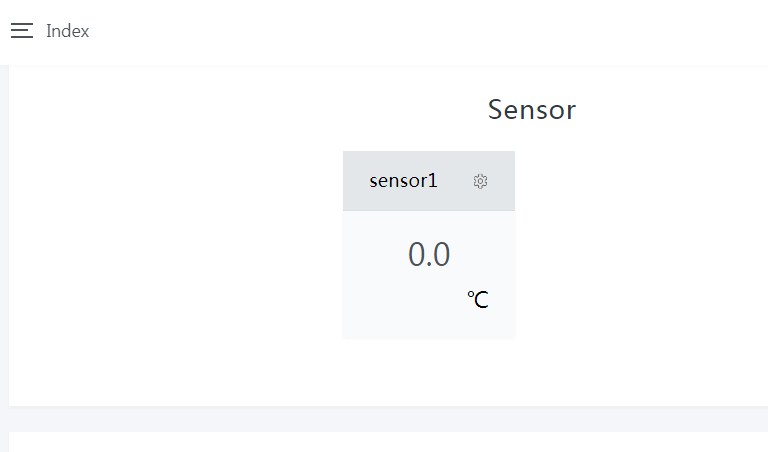Click card body area left of ℃ symbol
Screen dimensions: 768x452
[x=400, y=300]
